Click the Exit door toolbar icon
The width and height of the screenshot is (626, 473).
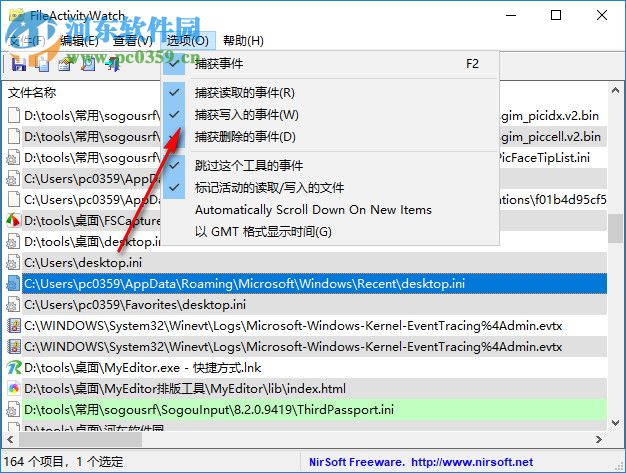pyautogui.click(x=113, y=64)
